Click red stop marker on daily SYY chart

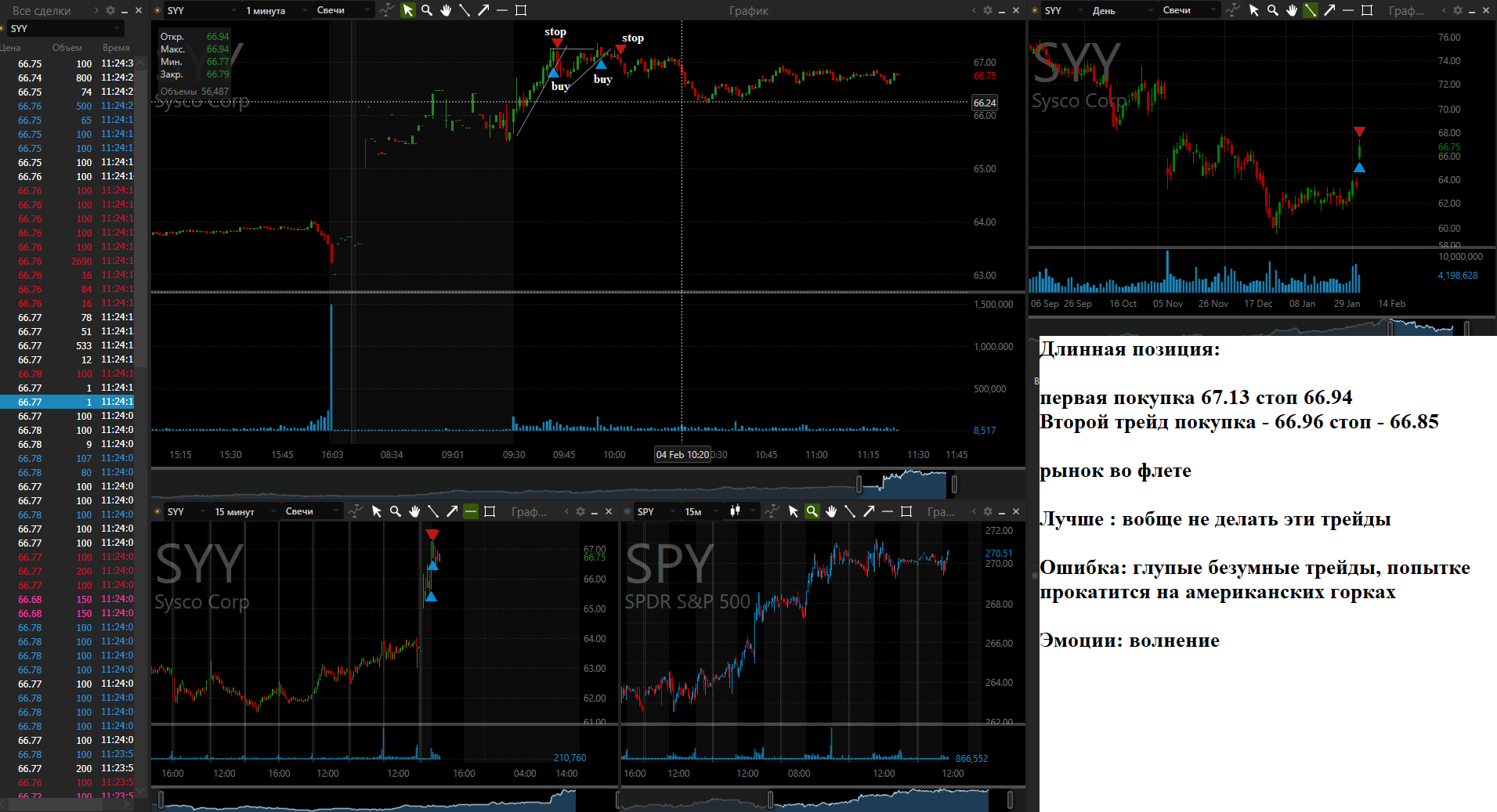1359,132
